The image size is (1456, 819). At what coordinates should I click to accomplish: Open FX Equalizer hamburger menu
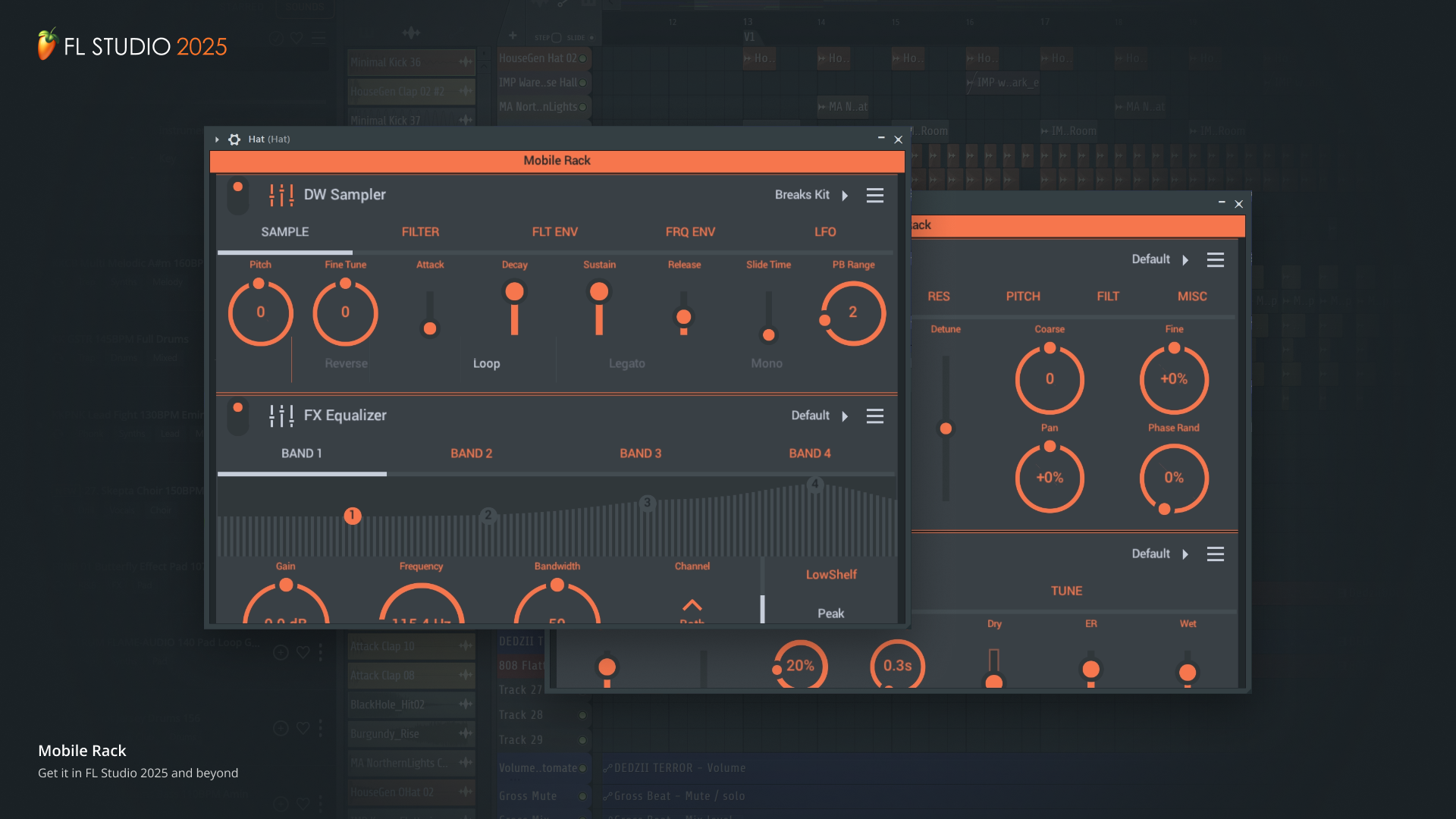[x=874, y=416]
